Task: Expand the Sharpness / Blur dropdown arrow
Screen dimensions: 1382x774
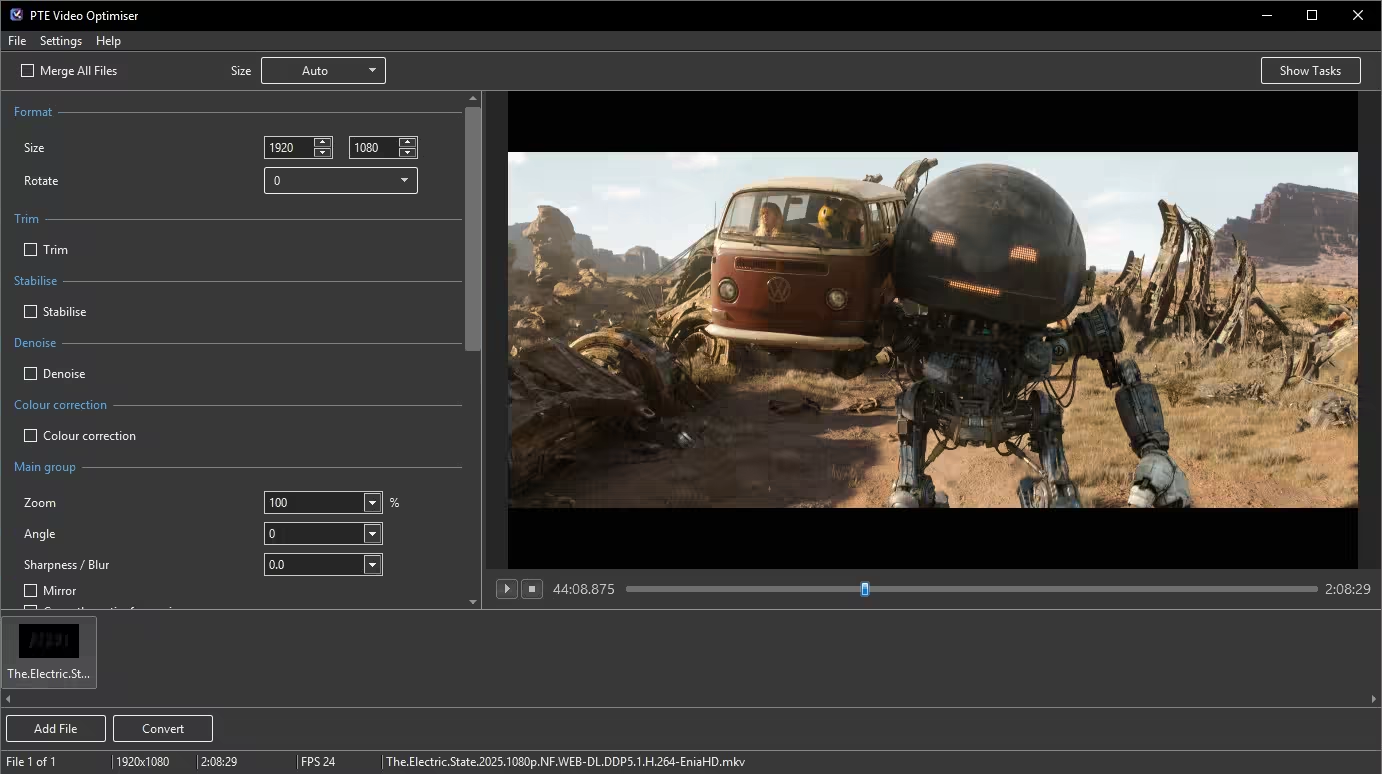Action: click(x=373, y=565)
